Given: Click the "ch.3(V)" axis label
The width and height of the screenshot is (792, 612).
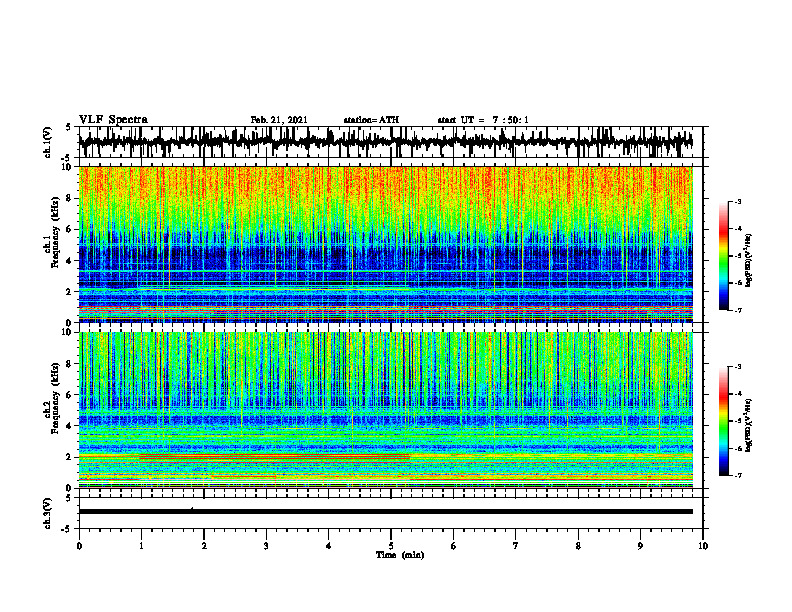Looking at the screenshot, I should pyautogui.click(x=48, y=513).
